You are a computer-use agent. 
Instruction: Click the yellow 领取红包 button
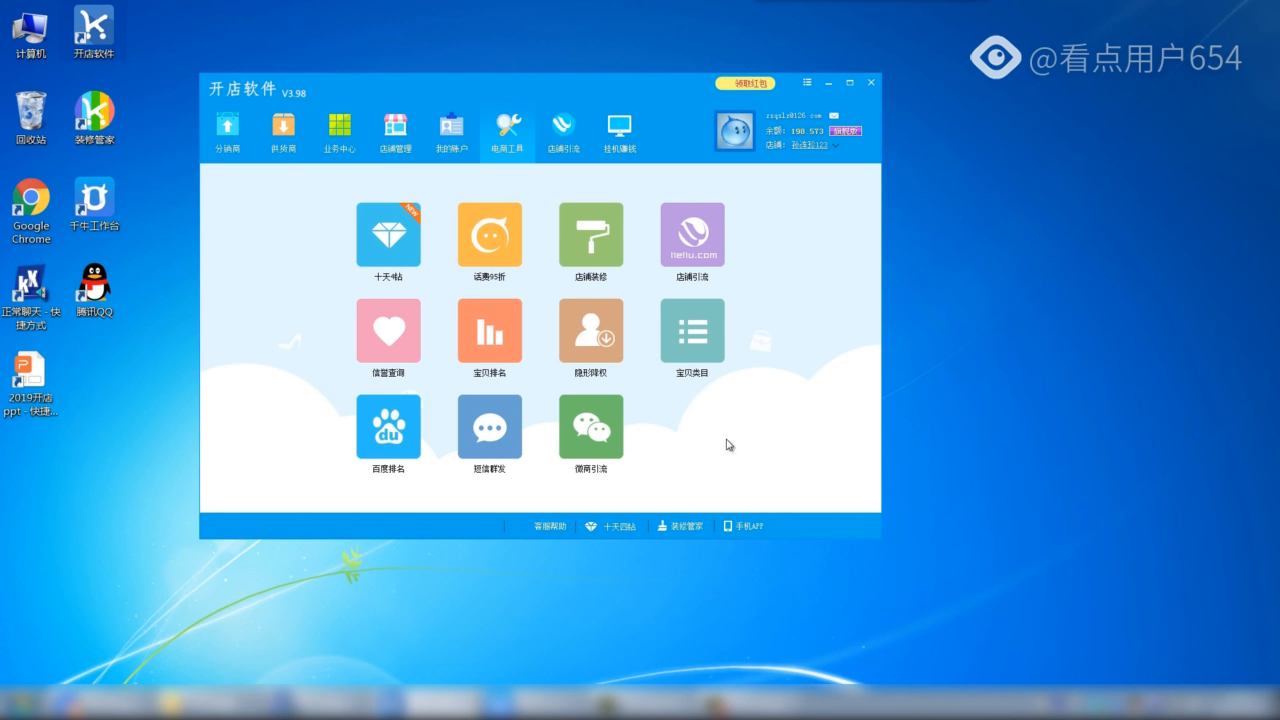[745, 84]
